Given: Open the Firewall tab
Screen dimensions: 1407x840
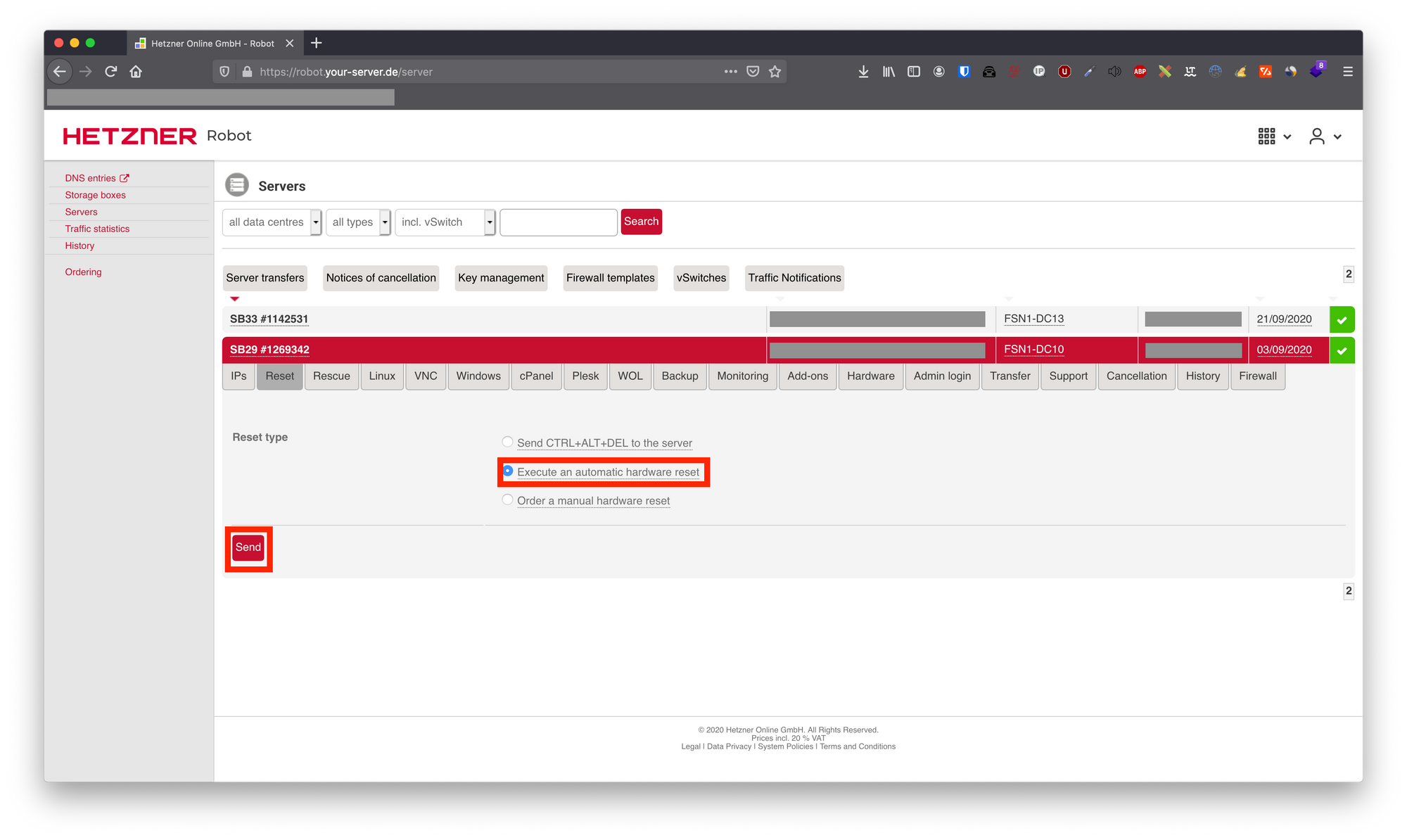Looking at the screenshot, I should point(1258,376).
